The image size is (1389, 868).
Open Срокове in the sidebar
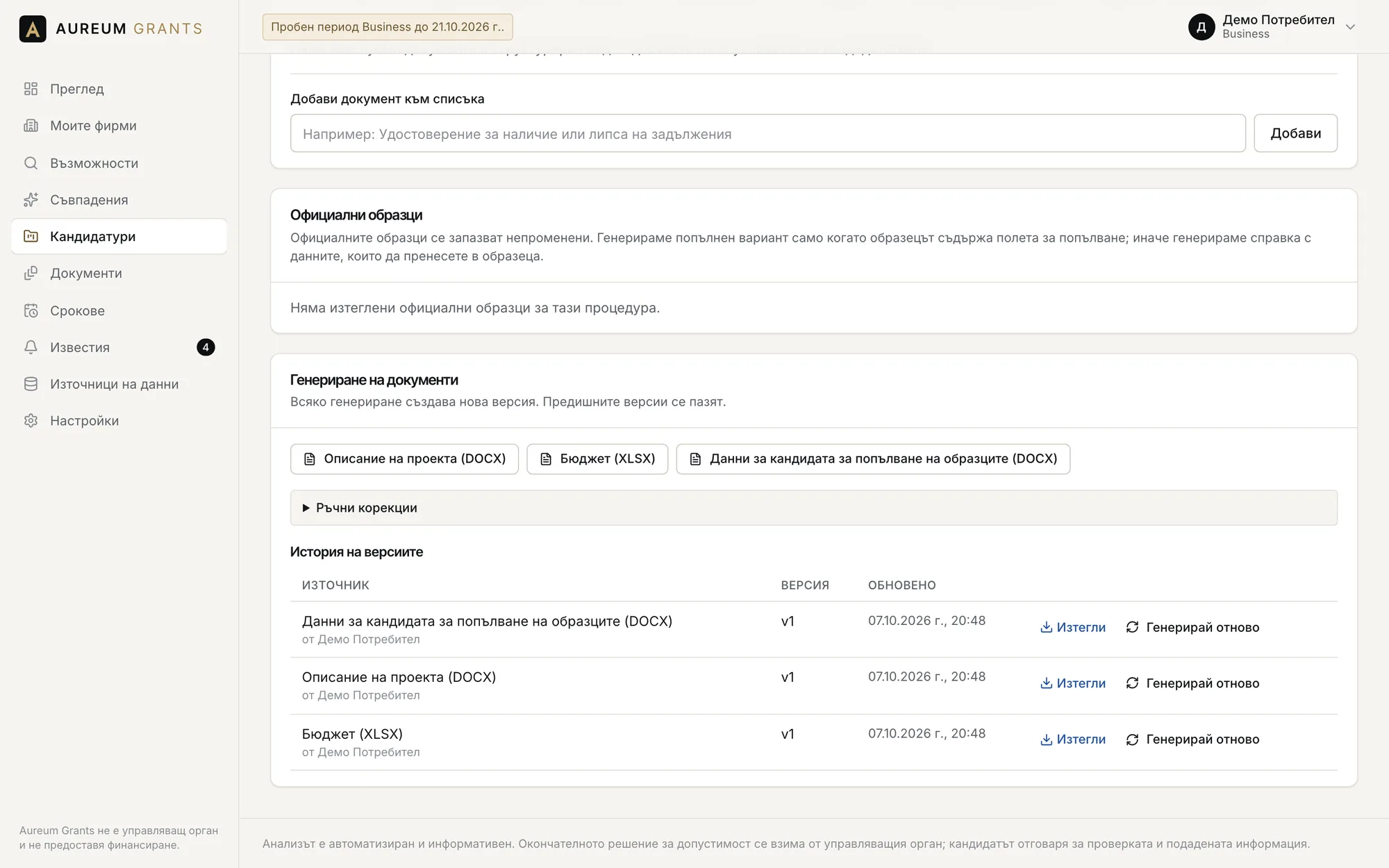119,310
